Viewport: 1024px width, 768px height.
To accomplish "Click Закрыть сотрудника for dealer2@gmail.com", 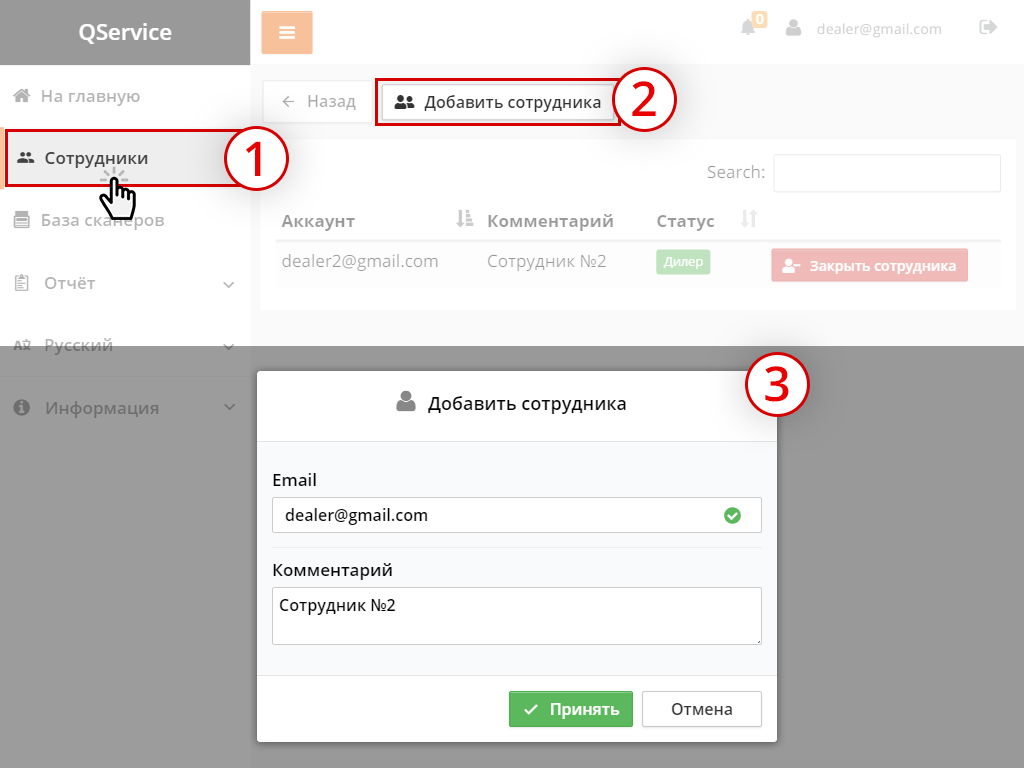I will click(869, 266).
